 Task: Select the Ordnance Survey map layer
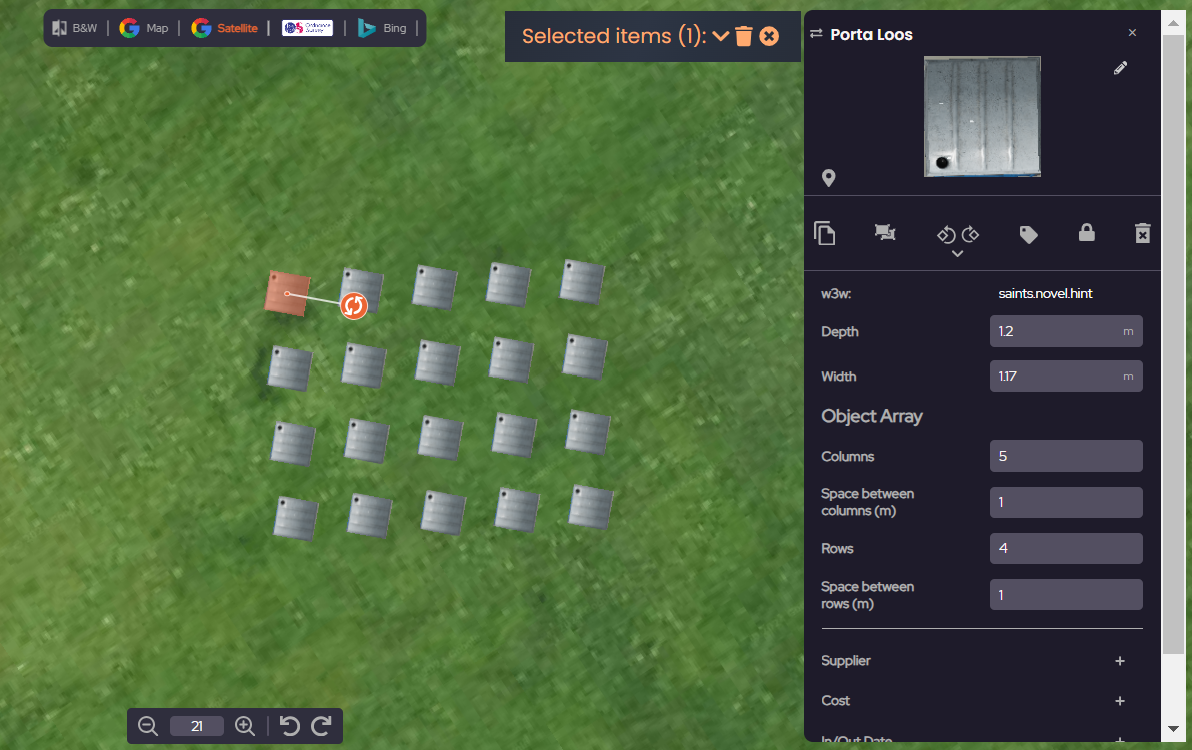click(x=304, y=29)
